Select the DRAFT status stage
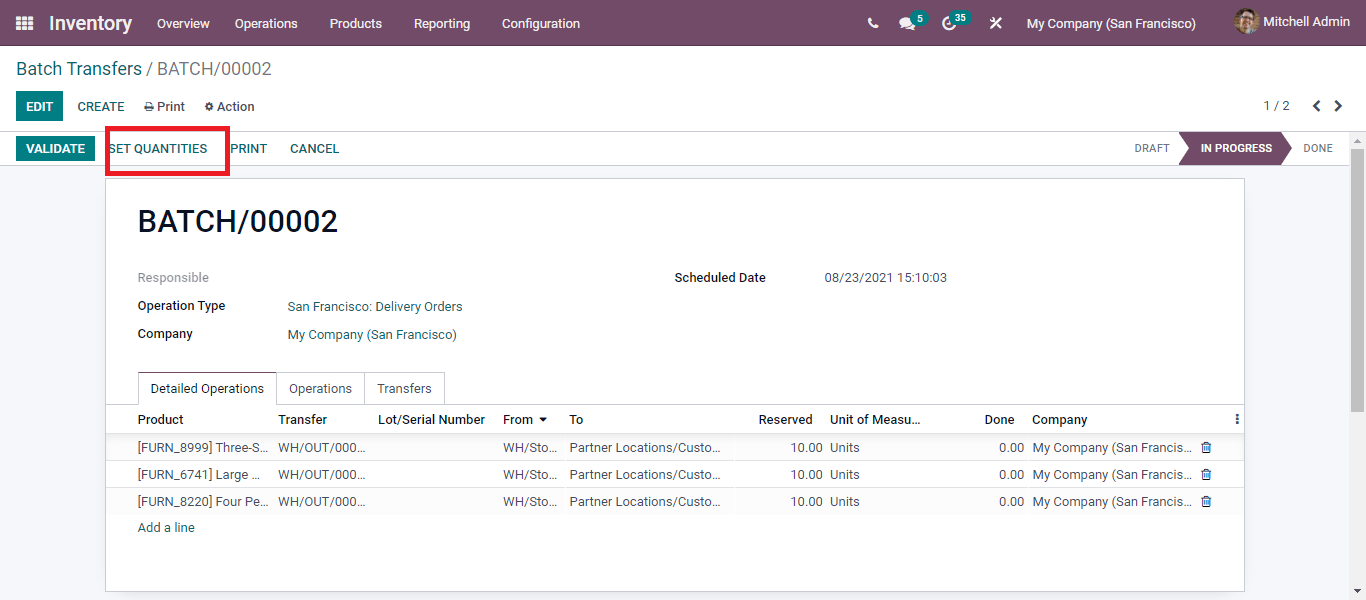The image size is (1366, 600). point(1151,148)
